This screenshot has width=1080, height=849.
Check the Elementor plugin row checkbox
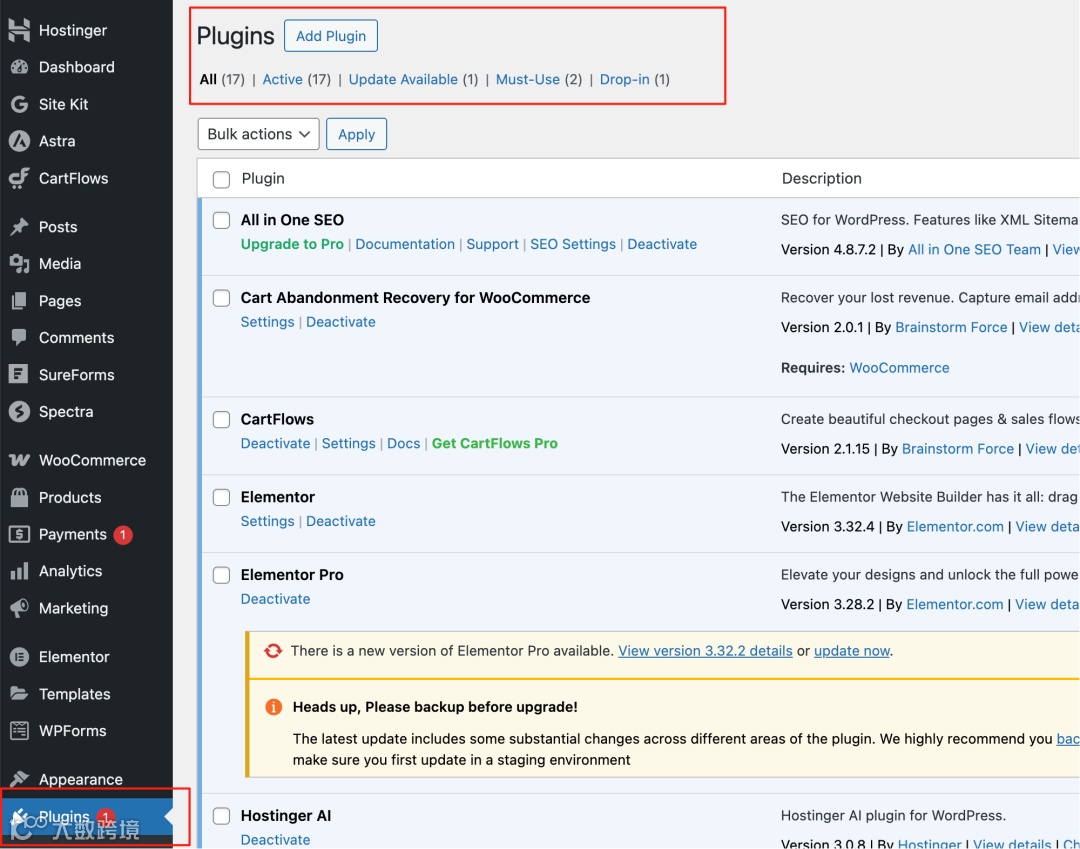[221, 498]
